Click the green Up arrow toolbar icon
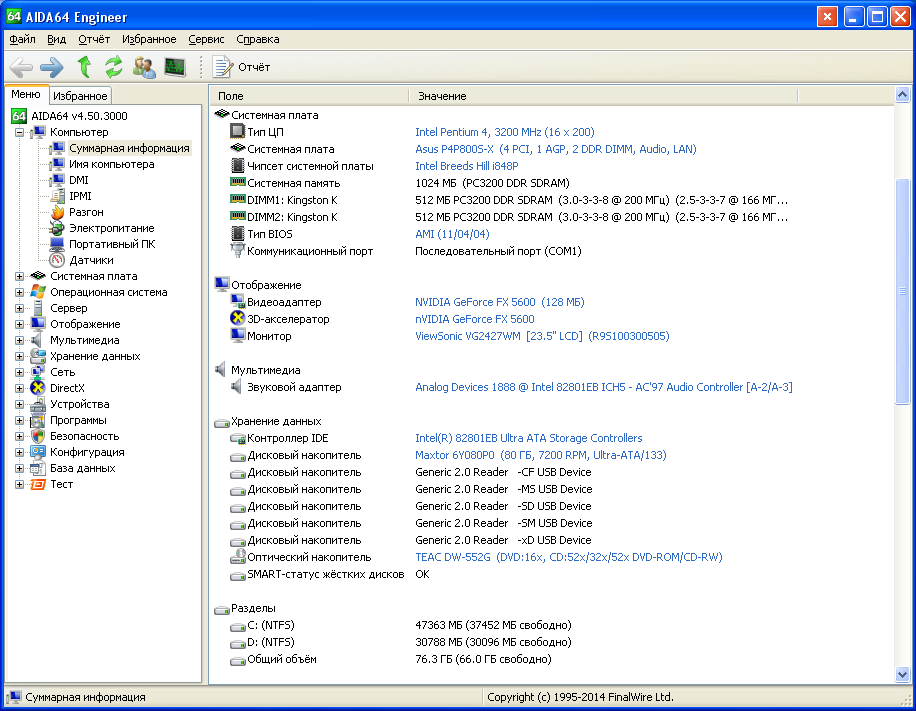Screen dimensions: 916x711 point(84,67)
